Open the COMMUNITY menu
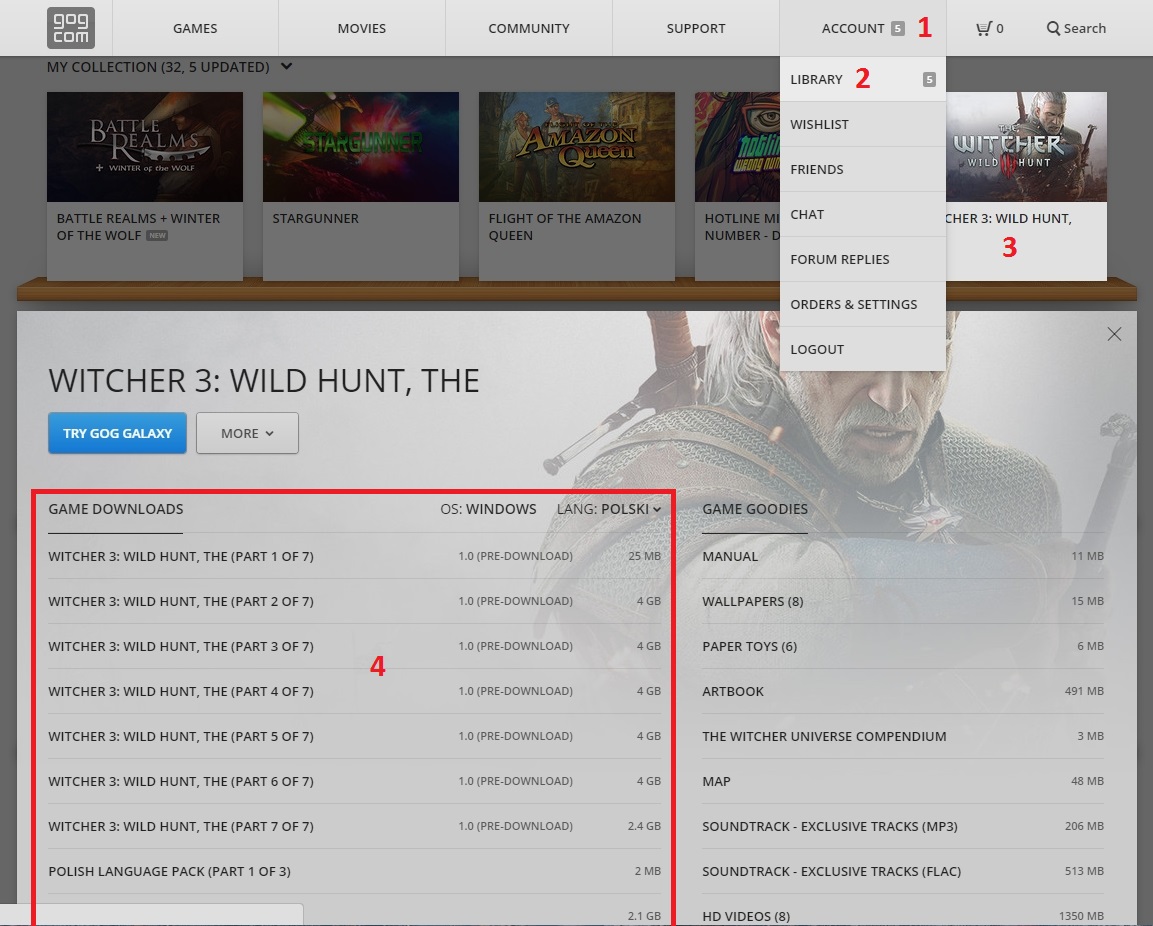This screenshot has height=926, width=1153. coord(529,28)
